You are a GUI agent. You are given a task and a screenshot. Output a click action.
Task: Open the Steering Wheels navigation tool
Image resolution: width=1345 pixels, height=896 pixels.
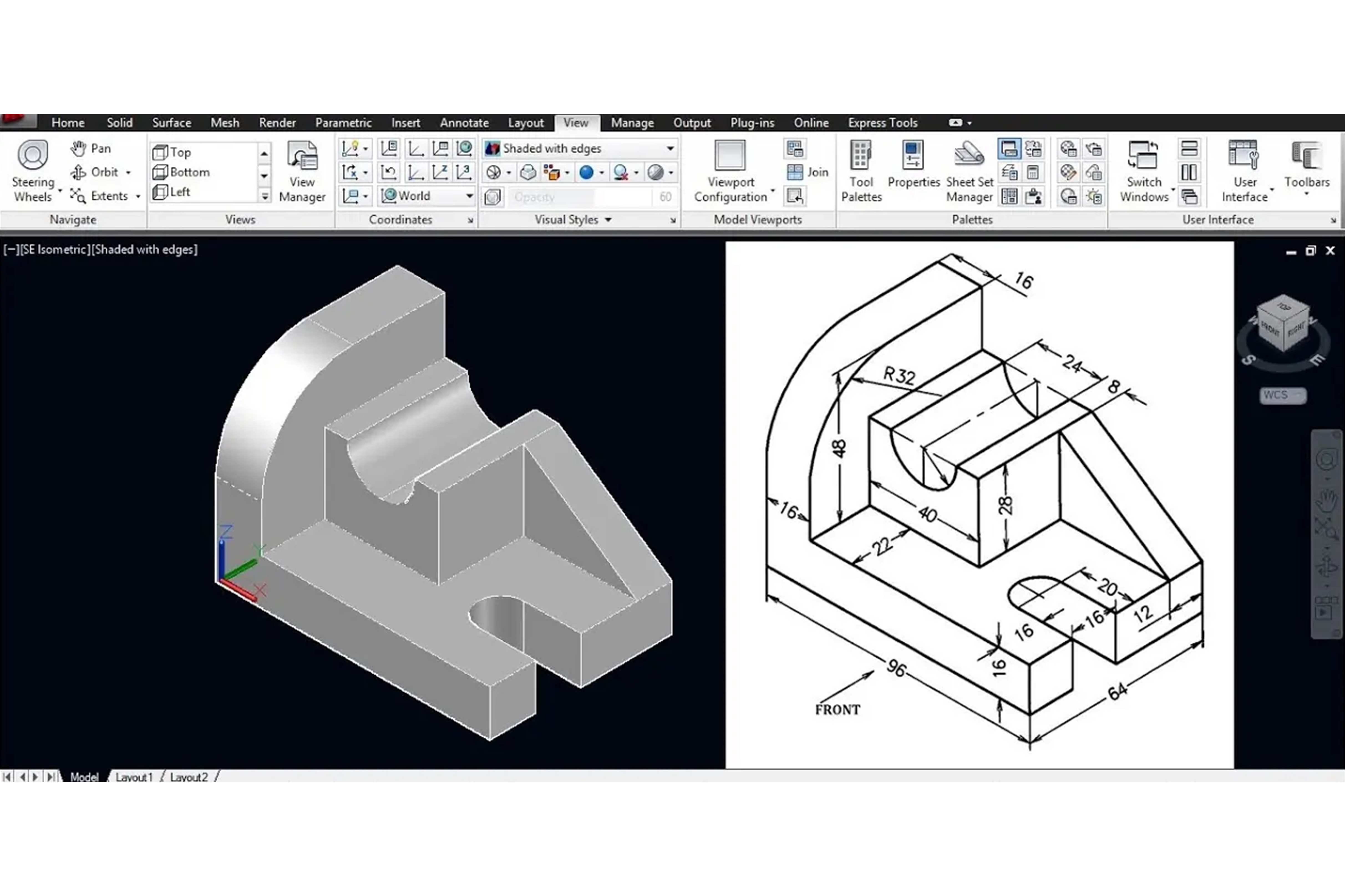pos(33,171)
